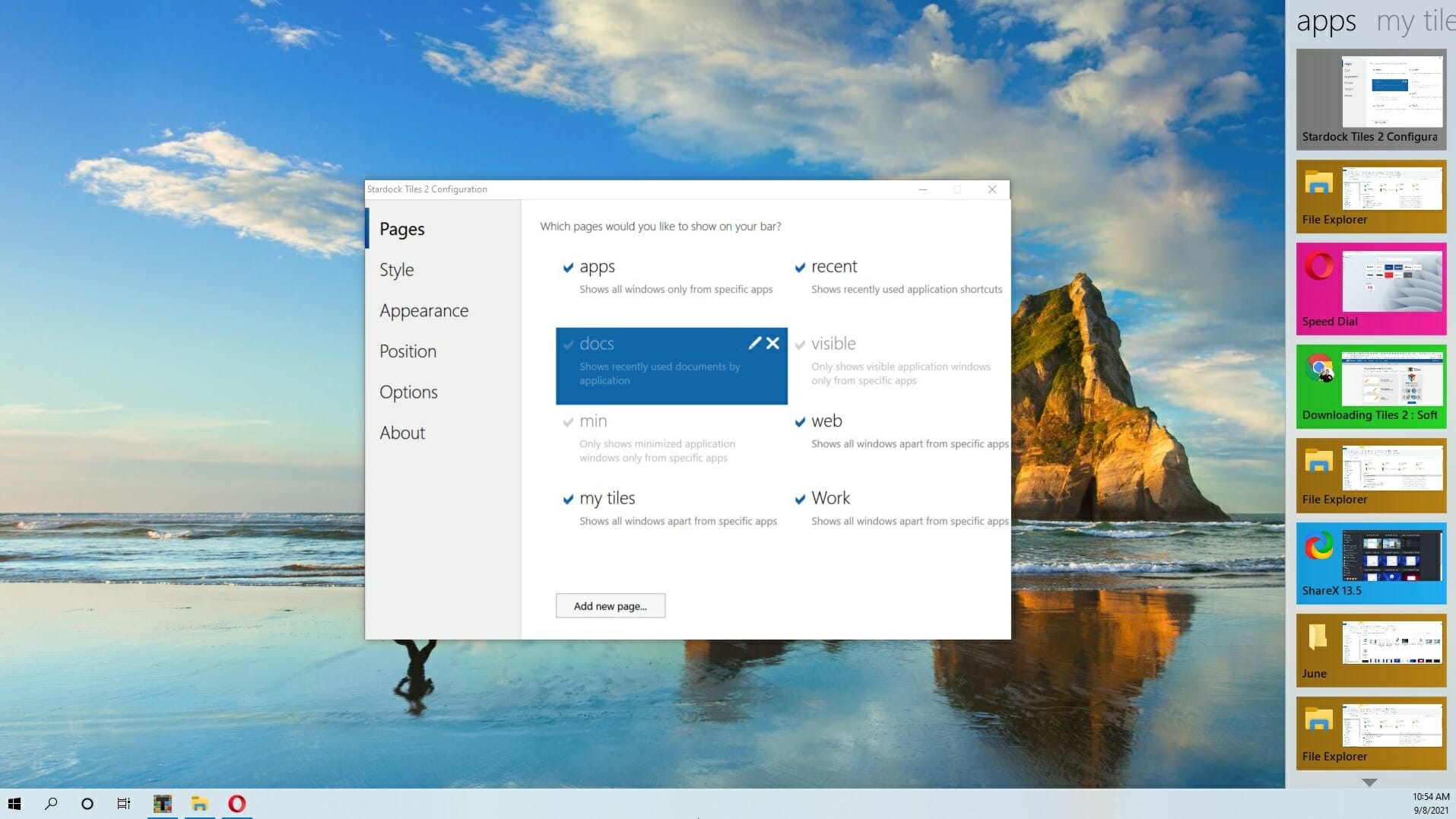Screen dimensions: 1456x819
Task: Open the Appearance settings section
Action: pyautogui.click(x=423, y=310)
